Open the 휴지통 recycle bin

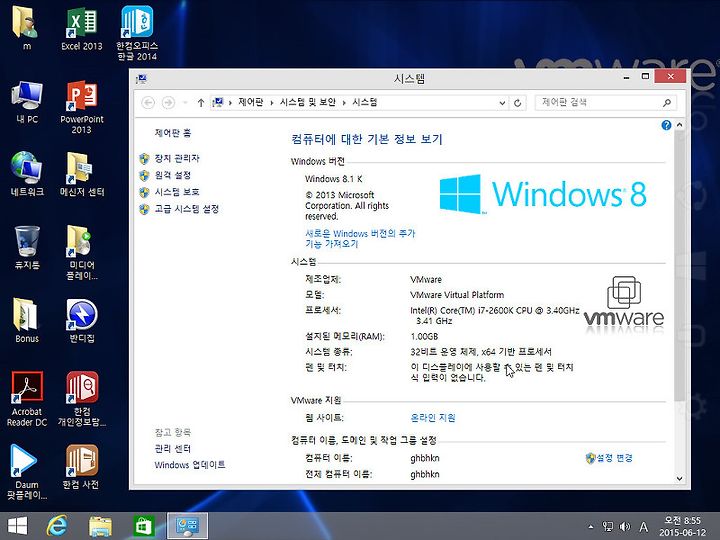pos(27,247)
